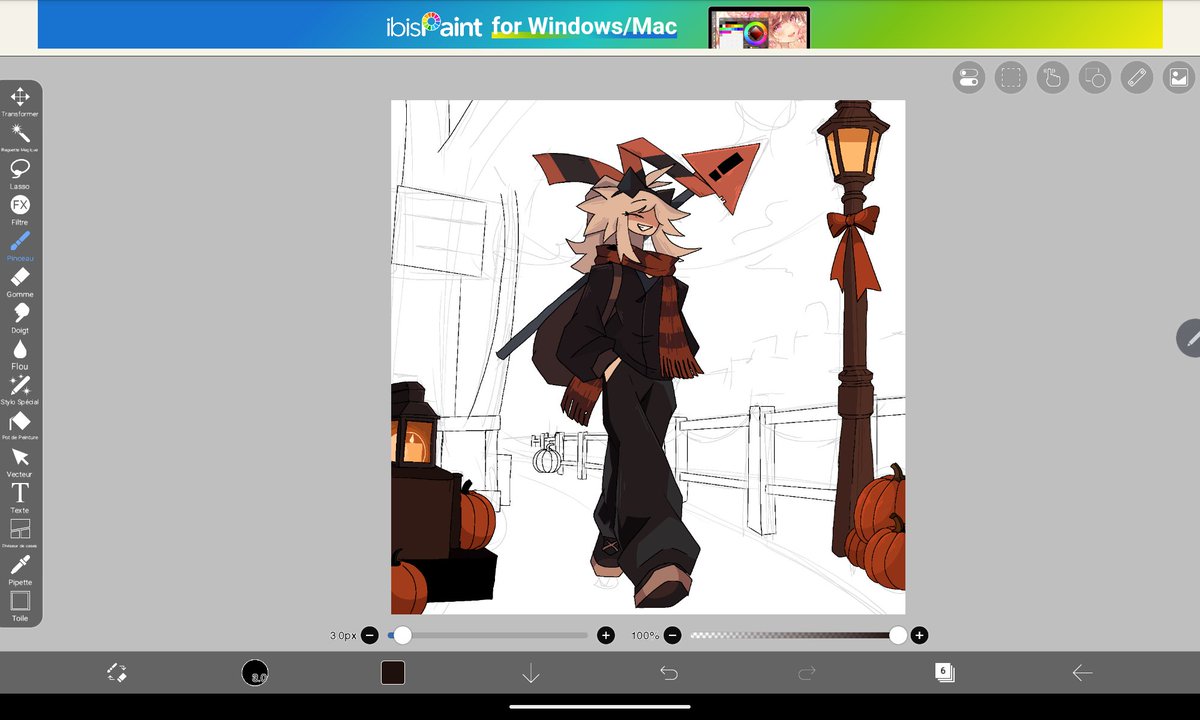Screen dimensions: 1200x720
Task: Tap the quick pen edge button
Action: click(1189, 338)
